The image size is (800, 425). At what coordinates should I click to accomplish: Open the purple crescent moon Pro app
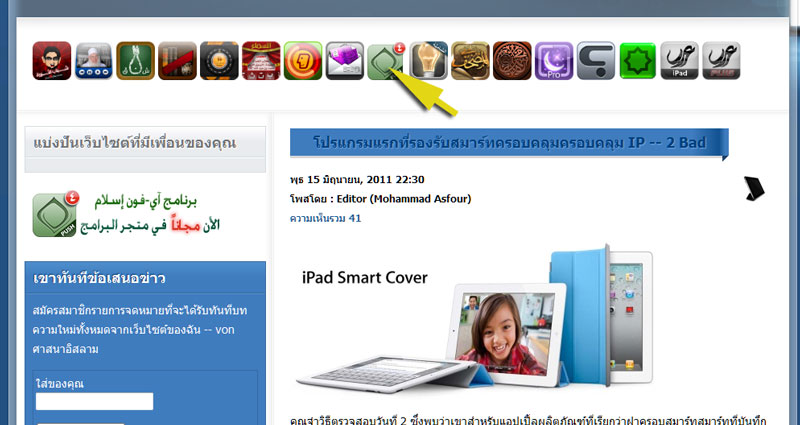pos(554,61)
